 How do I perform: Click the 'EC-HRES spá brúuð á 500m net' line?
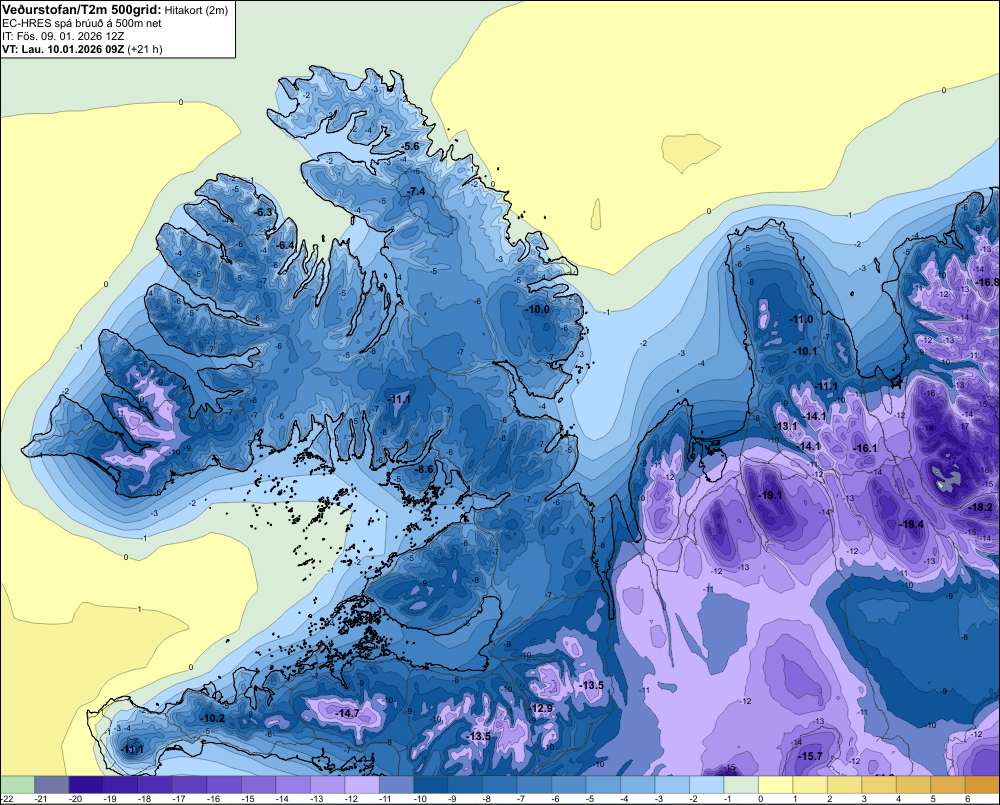[82, 24]
